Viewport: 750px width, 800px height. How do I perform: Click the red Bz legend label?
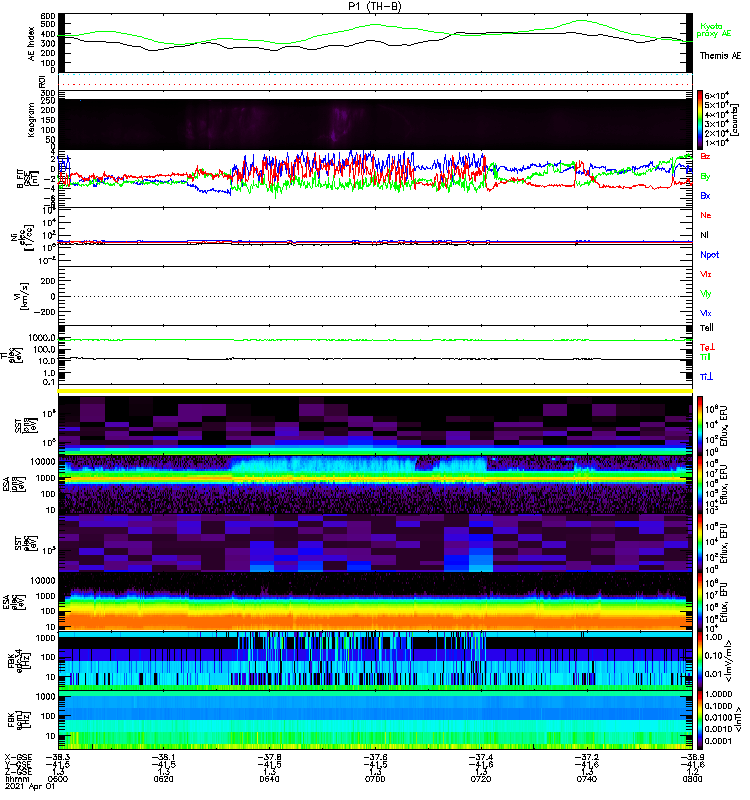(705, 156)
